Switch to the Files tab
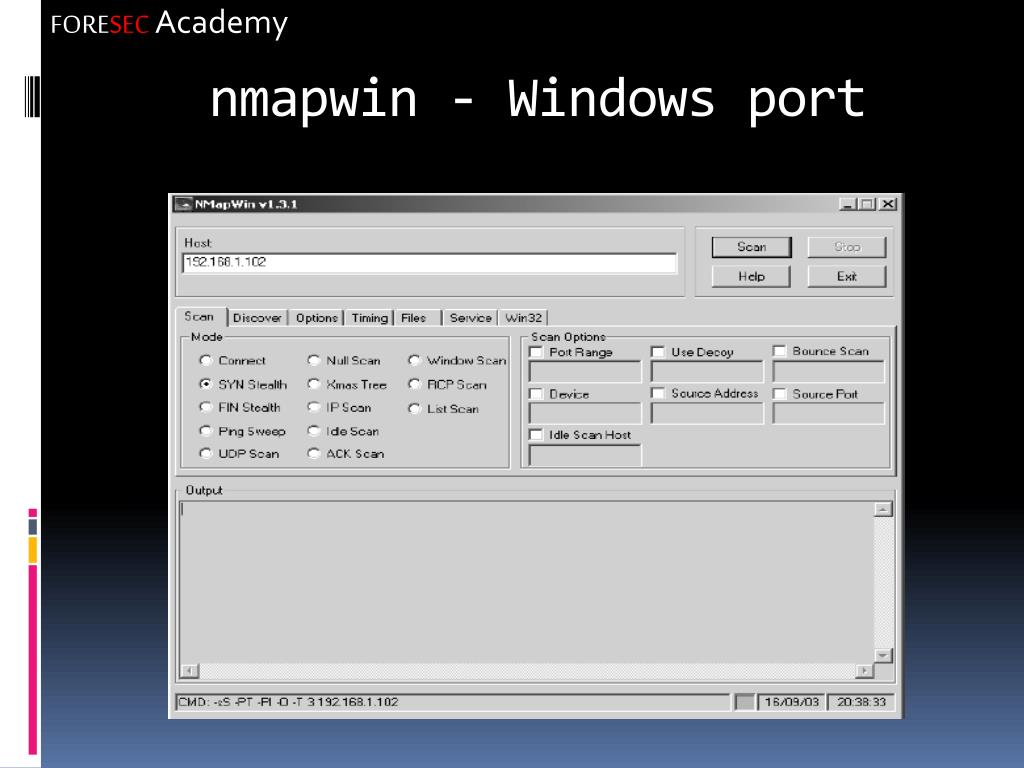This screenshot has width=1024, height=768. point(413,318)
